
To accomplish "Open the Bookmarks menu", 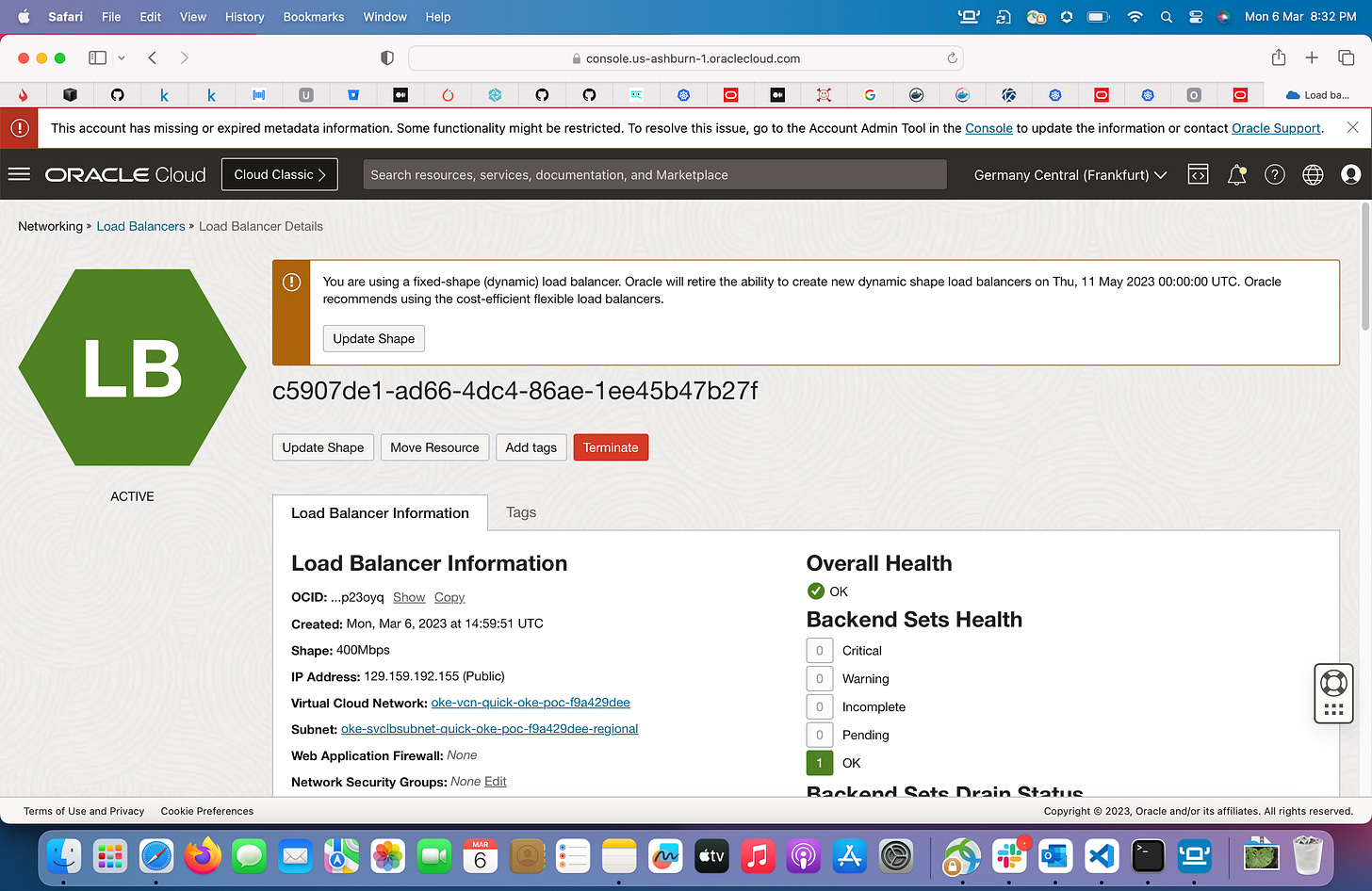I will (x=314, y=17).
